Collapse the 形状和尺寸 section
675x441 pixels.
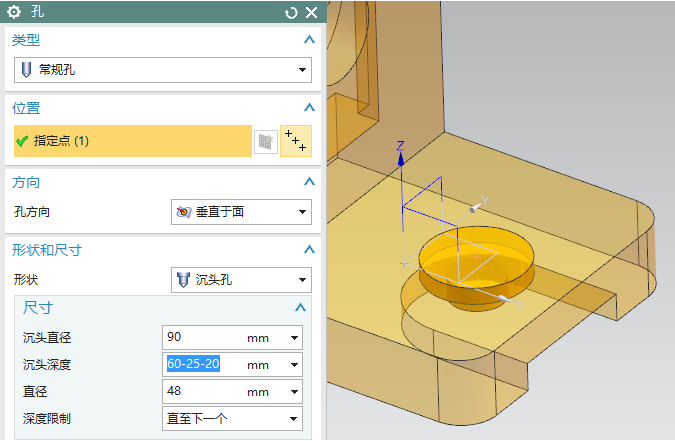(x=309, y=250)
